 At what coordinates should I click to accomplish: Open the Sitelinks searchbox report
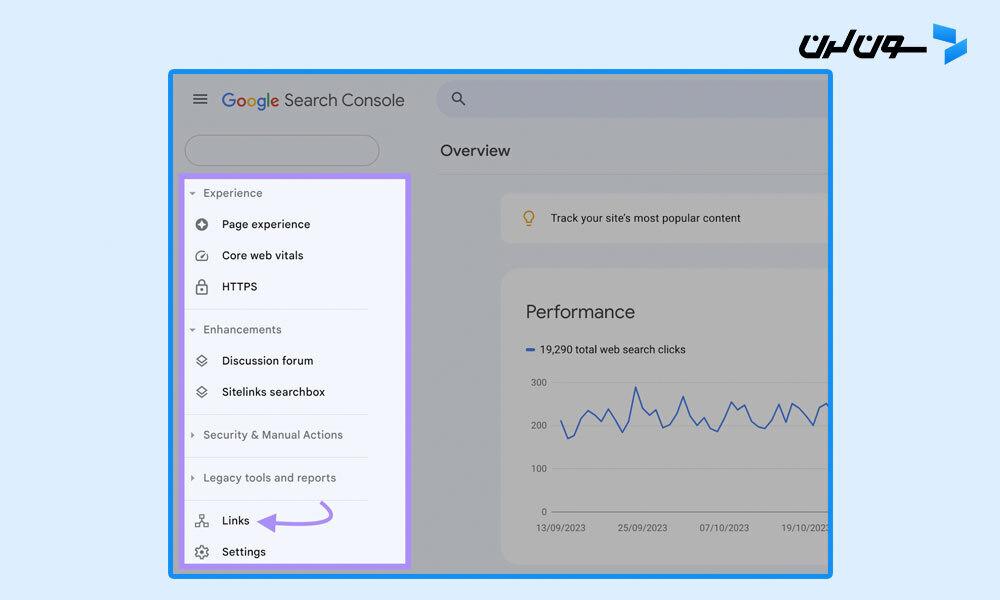tap(274, 392)
